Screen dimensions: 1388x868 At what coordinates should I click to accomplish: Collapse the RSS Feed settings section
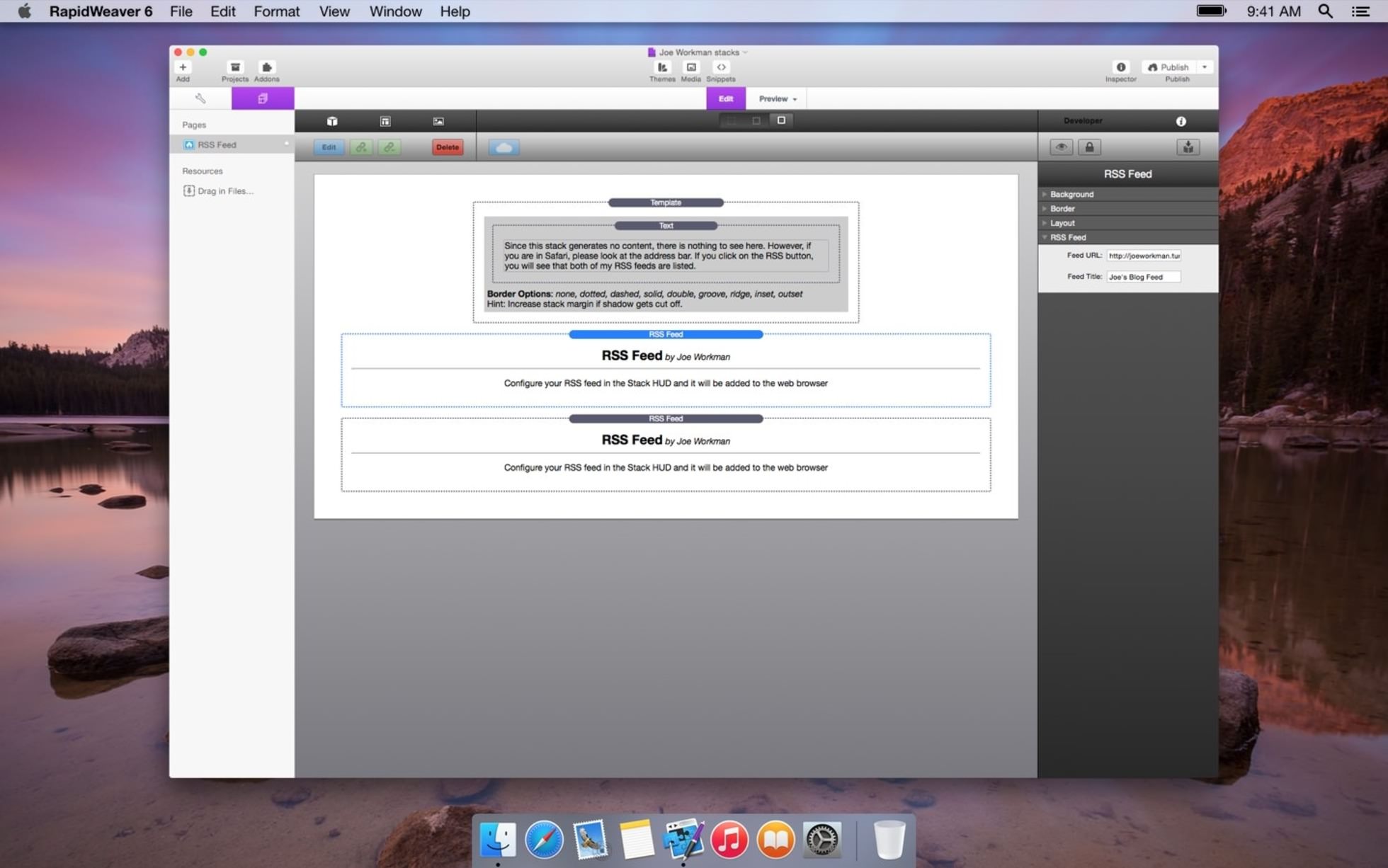(x=1128, y=237)
